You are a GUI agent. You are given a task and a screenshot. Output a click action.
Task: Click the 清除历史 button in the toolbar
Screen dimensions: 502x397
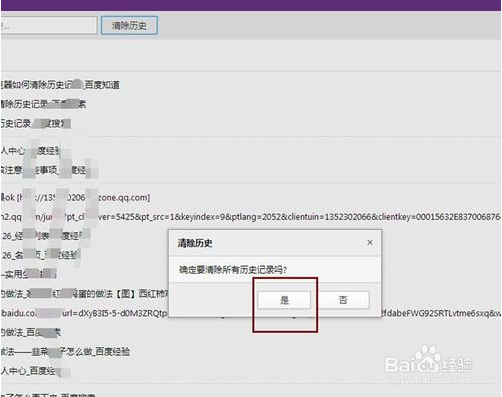(x=129, y=25)
